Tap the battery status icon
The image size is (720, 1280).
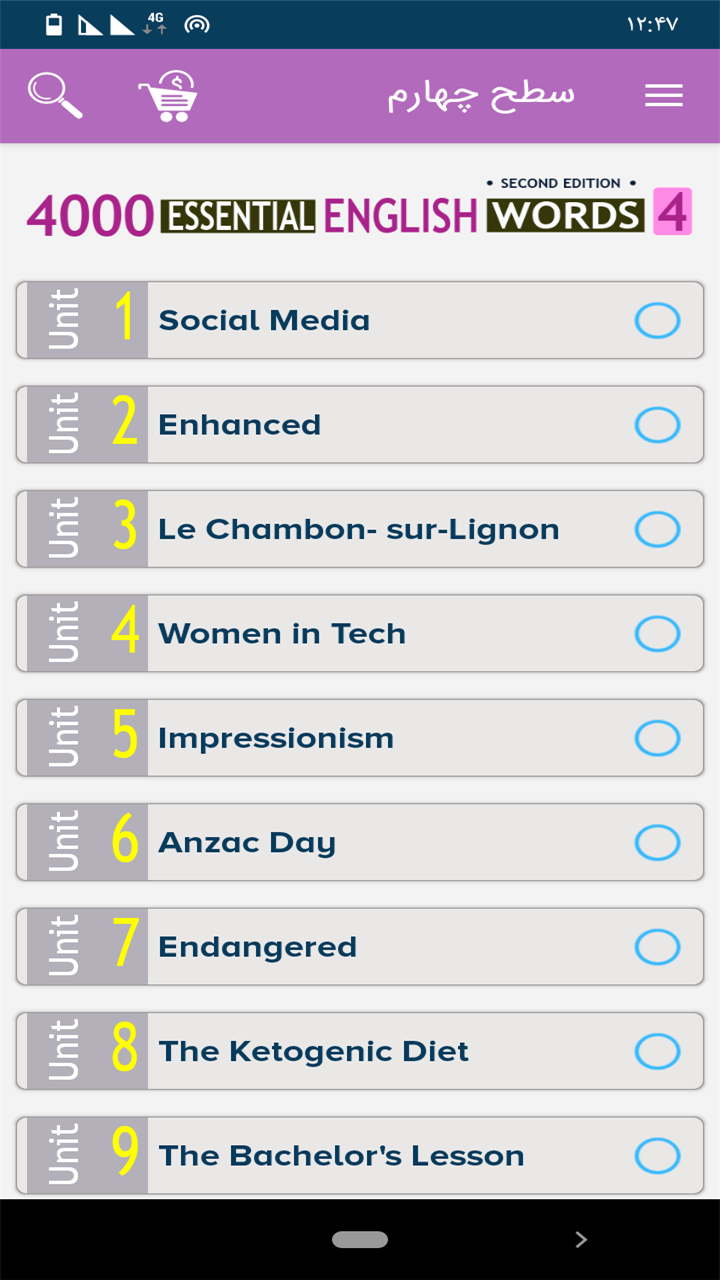click(54, 25)
